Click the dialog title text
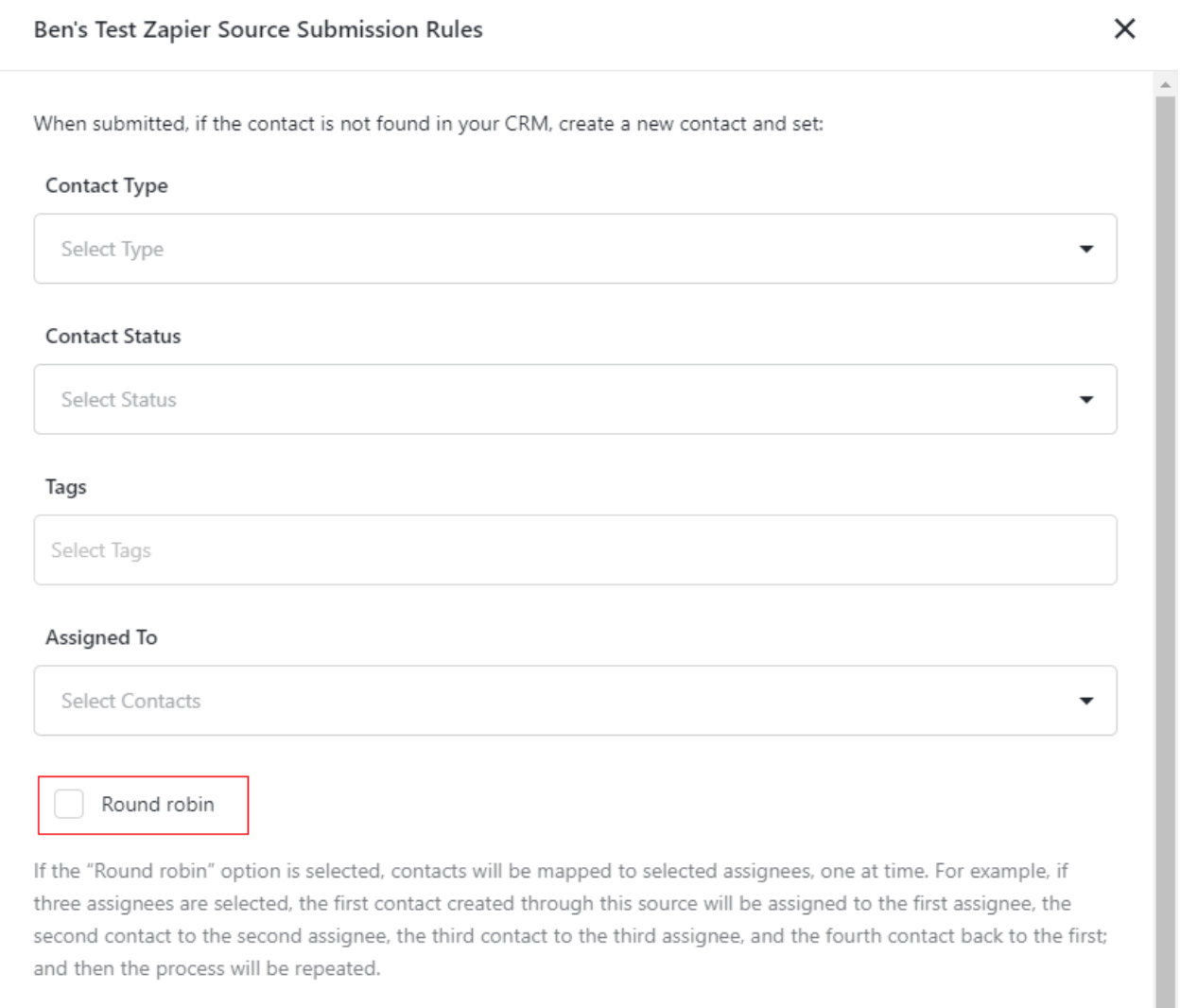 (x=258, y=29)
